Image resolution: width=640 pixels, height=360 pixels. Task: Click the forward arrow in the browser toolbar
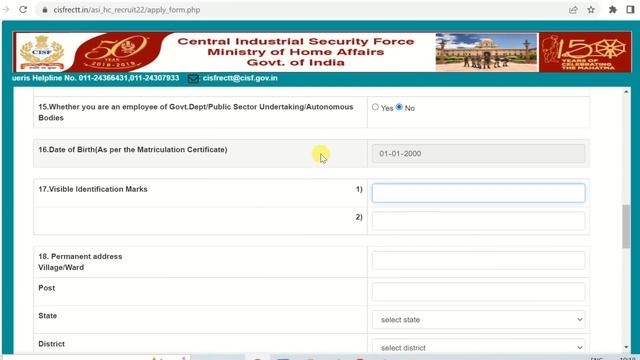tap(6, 9)
